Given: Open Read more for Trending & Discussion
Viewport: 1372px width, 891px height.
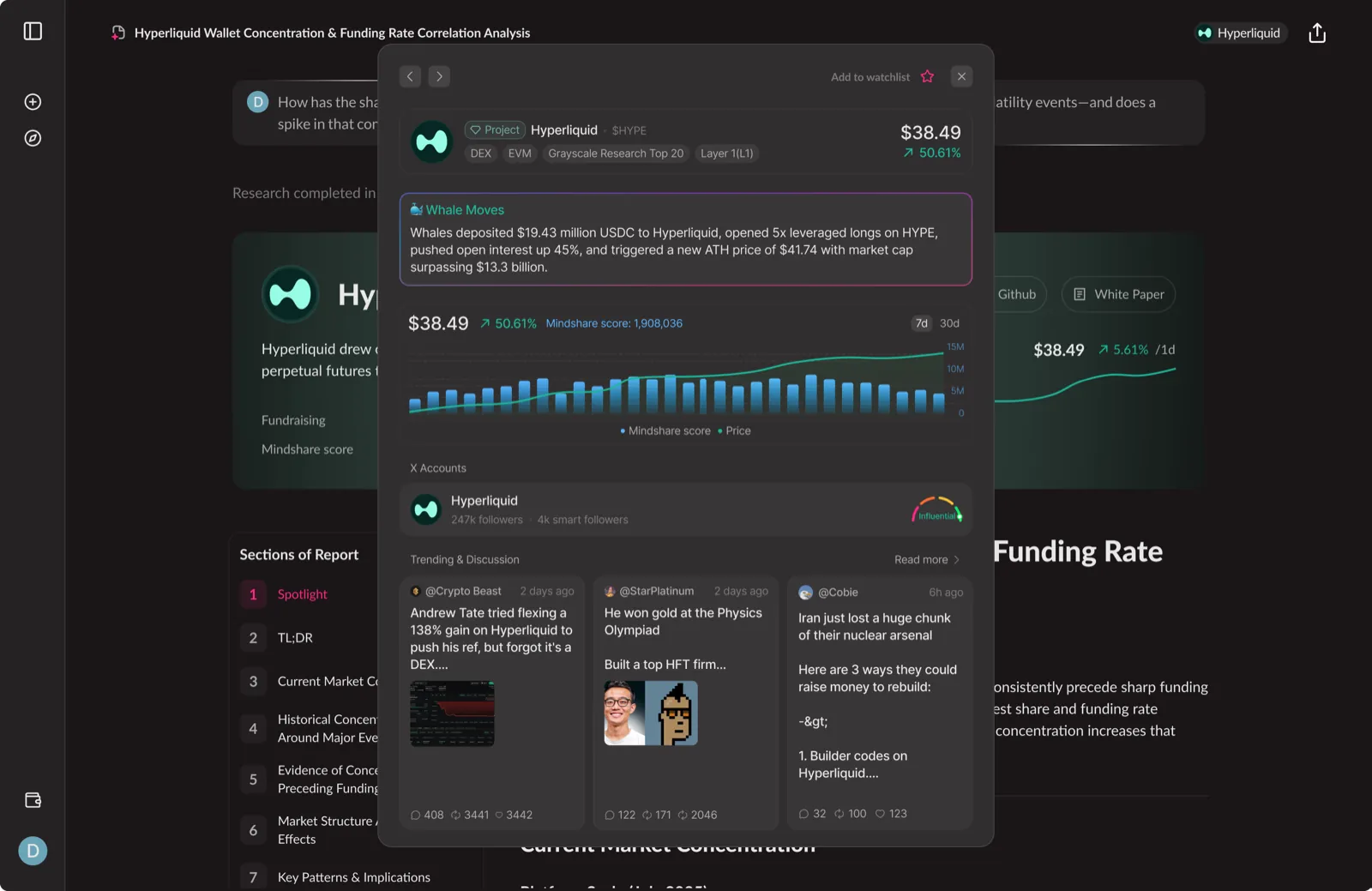Looking at the screenshot, I should pyautogui.click(x=927, y=560).
